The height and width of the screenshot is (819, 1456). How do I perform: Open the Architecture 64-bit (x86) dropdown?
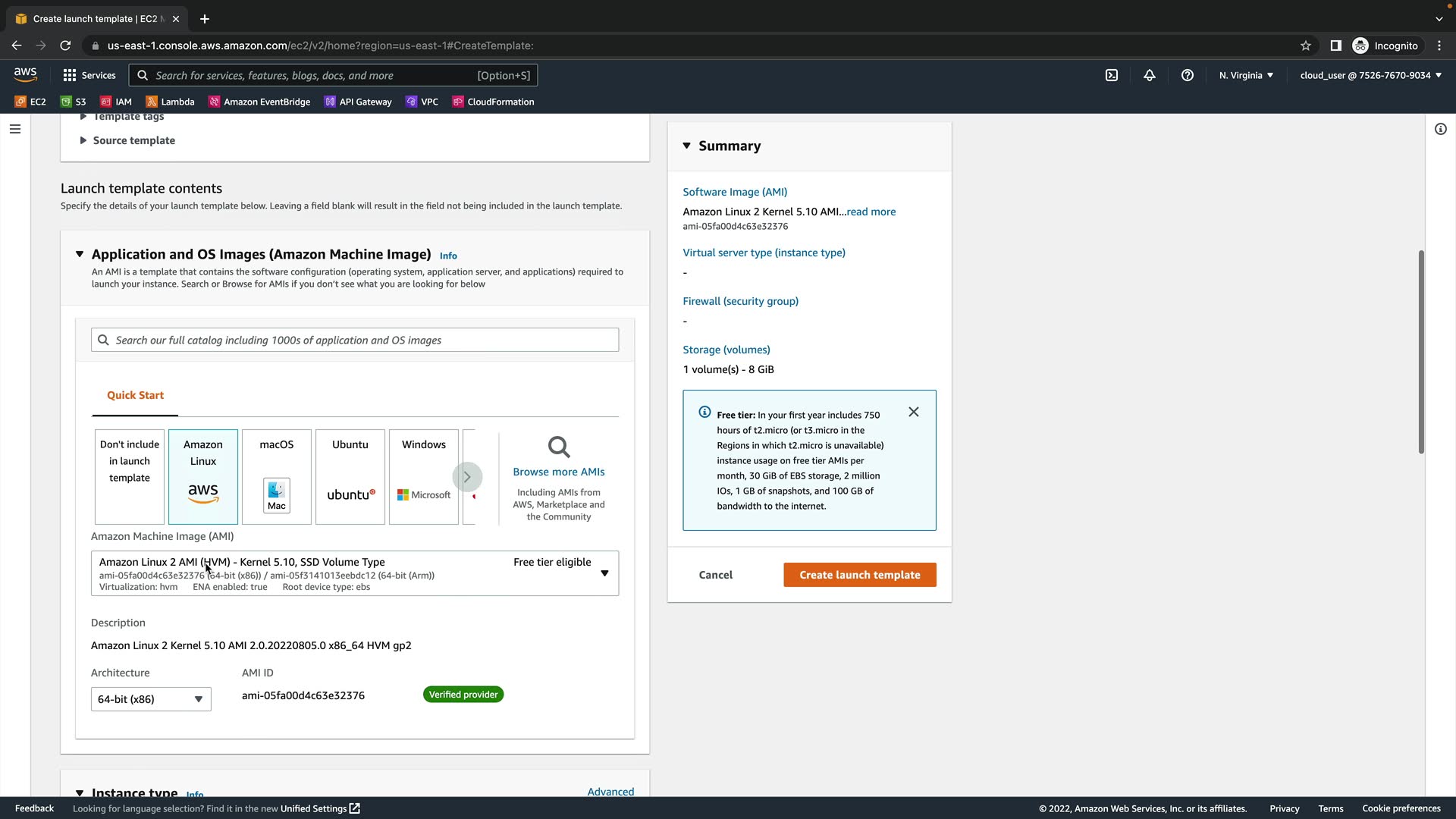(151, 699)
